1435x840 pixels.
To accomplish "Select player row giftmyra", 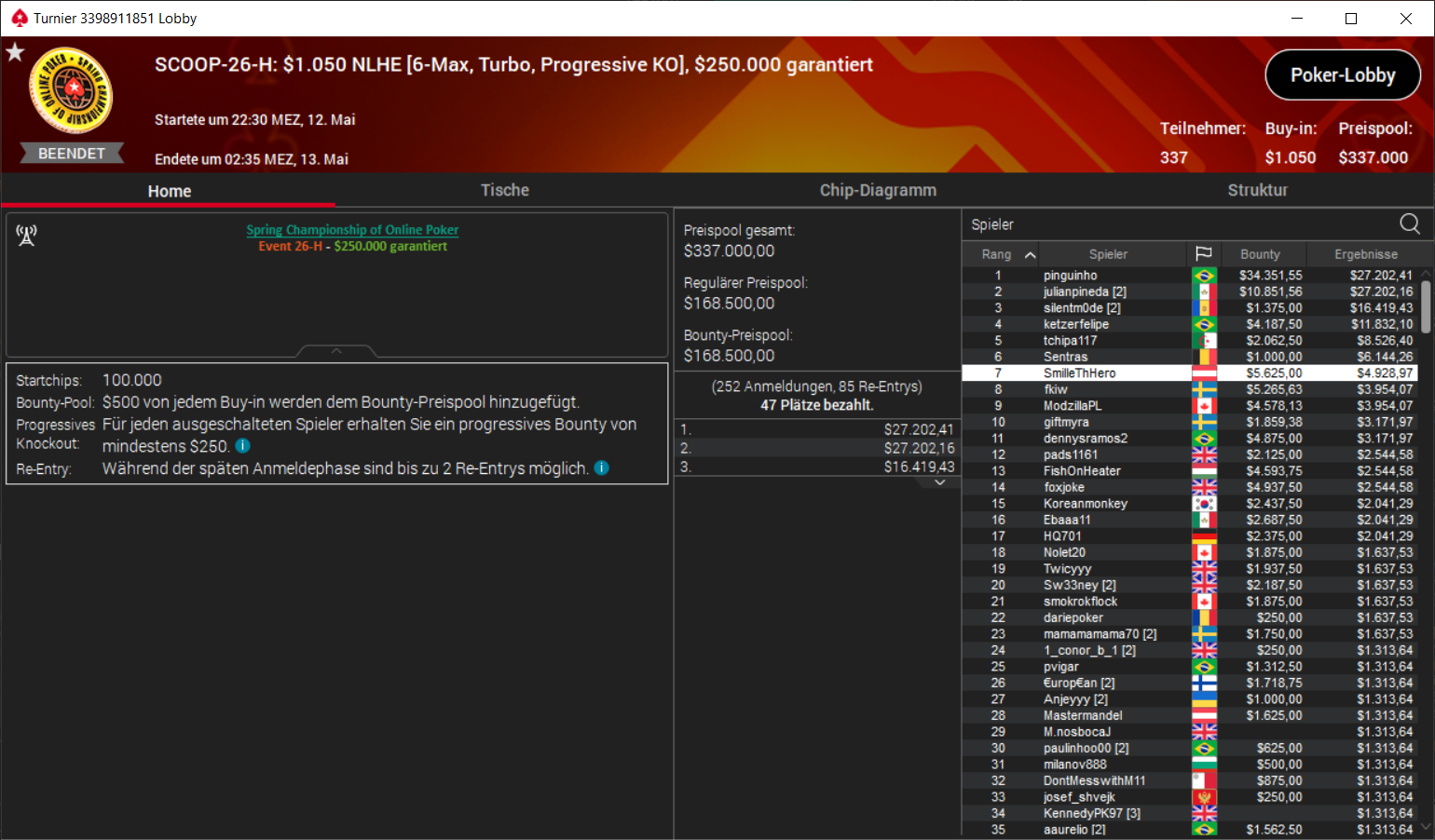I will (x=1189, y=422).
